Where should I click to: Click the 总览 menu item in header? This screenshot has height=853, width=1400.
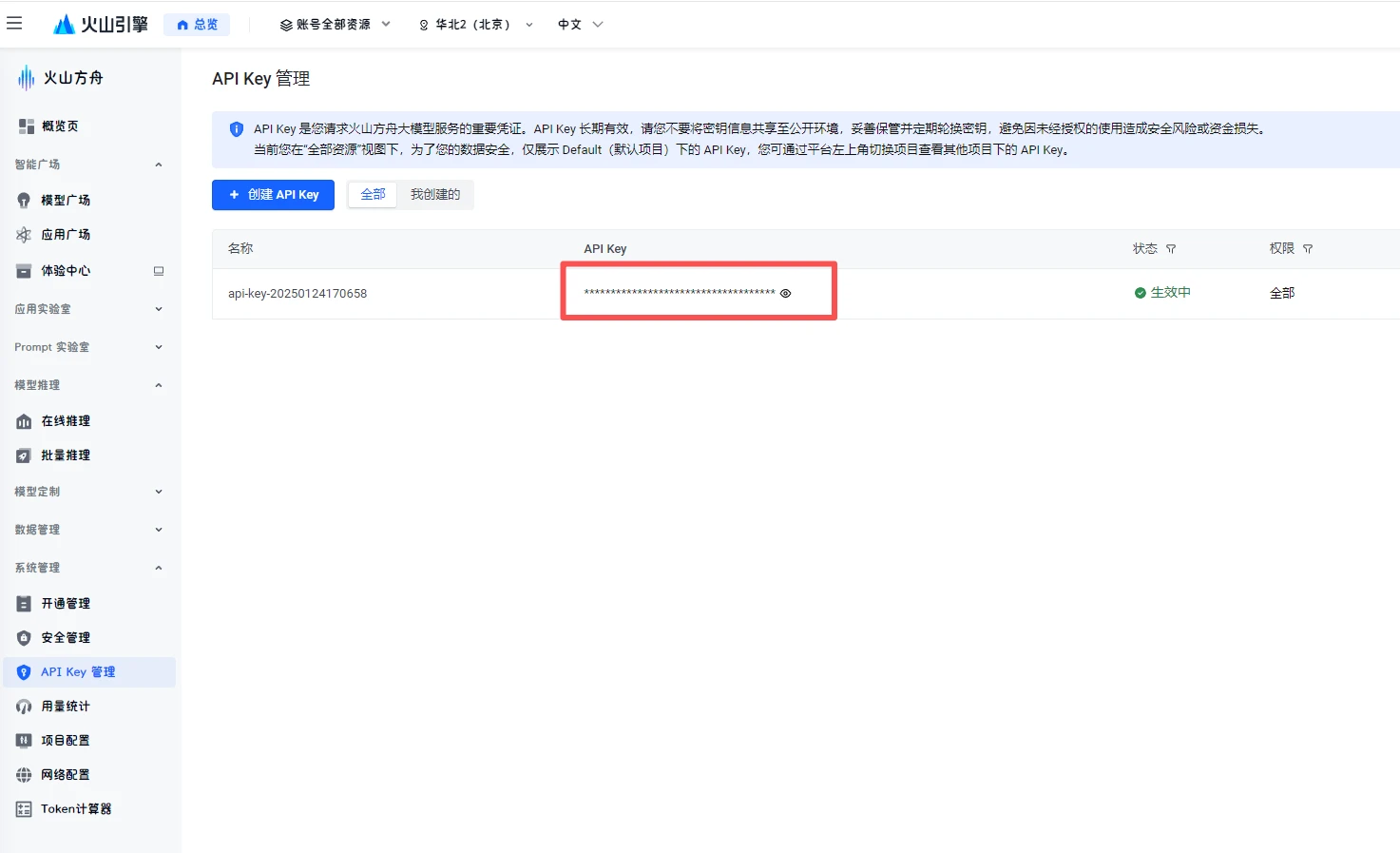197,23
